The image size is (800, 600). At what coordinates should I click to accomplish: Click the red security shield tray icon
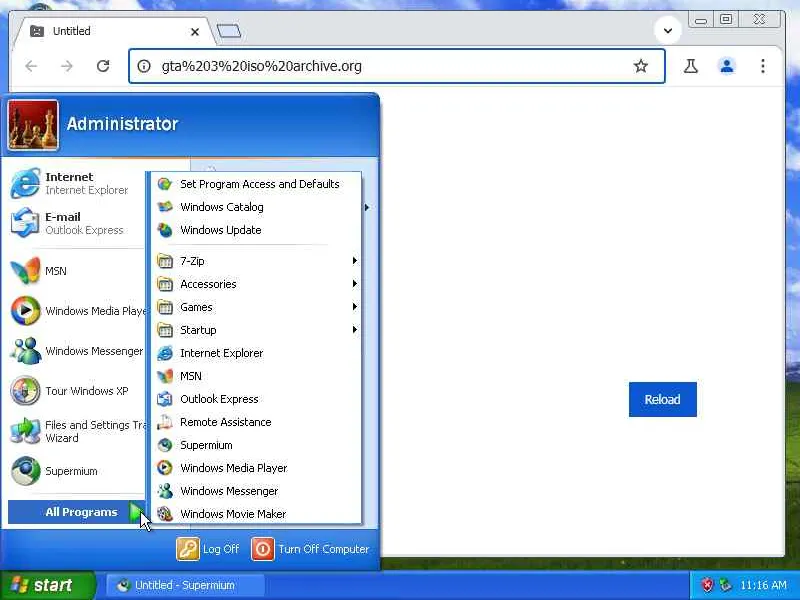point(707,585)
